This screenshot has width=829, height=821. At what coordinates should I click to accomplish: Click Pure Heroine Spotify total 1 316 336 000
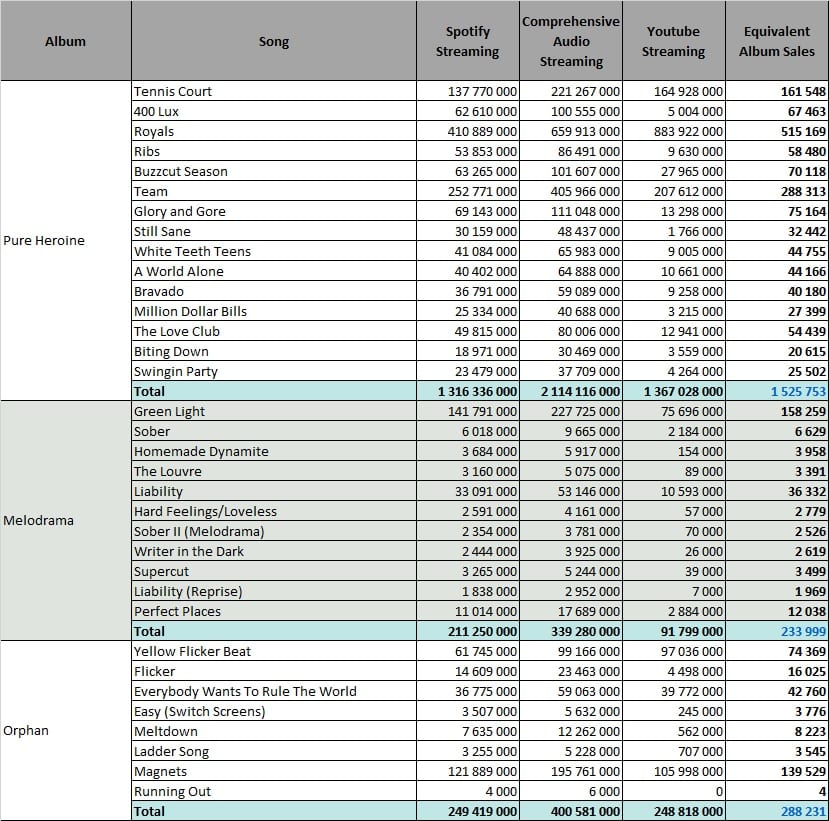pyautogui.click(x=468, y=391)
